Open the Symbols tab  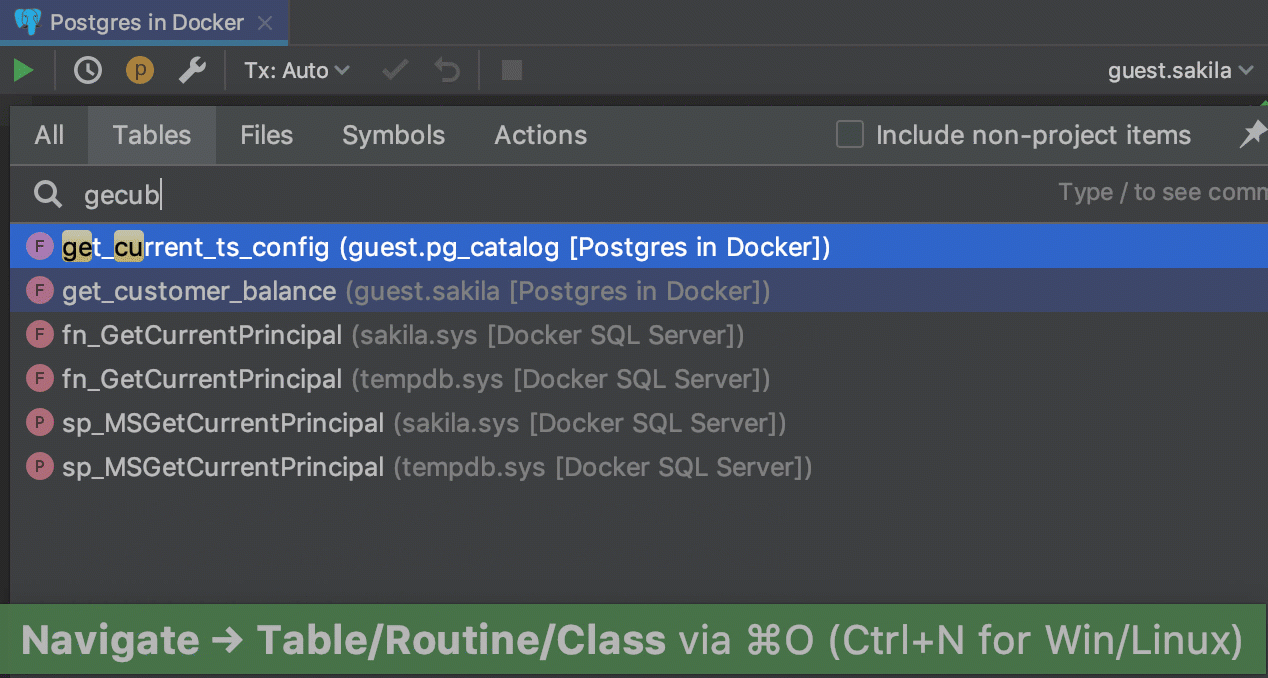tap(393, 135)
